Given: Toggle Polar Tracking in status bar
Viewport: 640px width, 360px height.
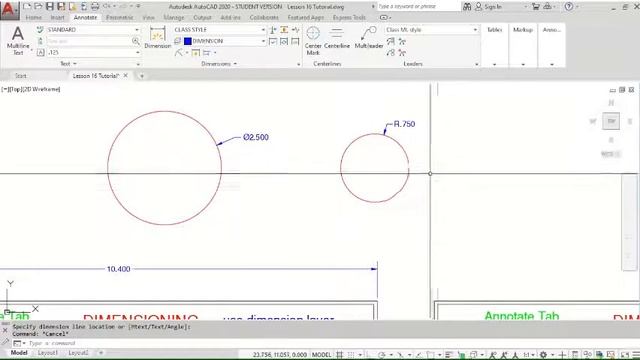Looking at the screenshot, I should 382,355.
